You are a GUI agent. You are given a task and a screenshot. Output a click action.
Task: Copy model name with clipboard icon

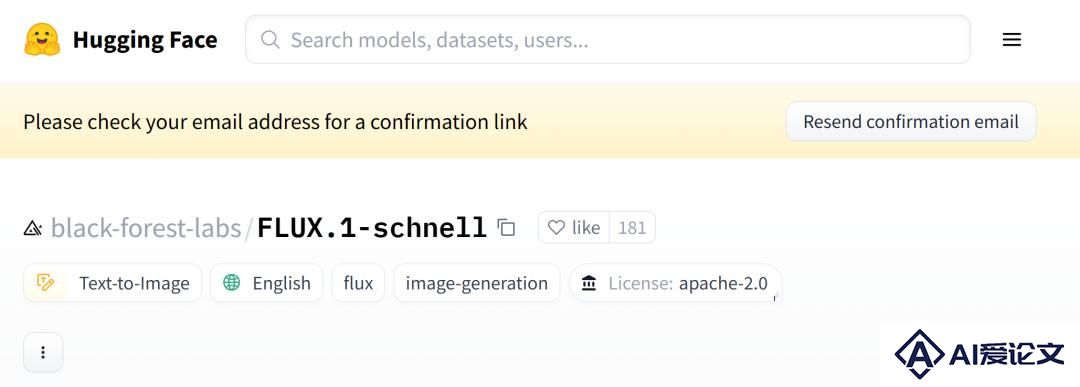coord(507,227)
